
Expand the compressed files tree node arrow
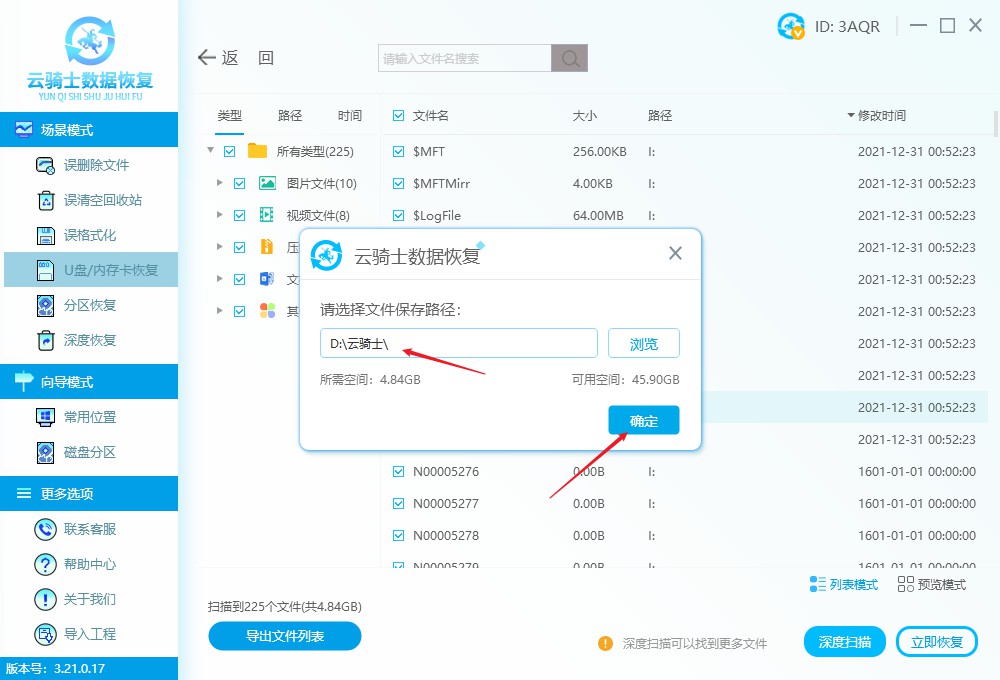pyautogui.click(x=219, y=246)
